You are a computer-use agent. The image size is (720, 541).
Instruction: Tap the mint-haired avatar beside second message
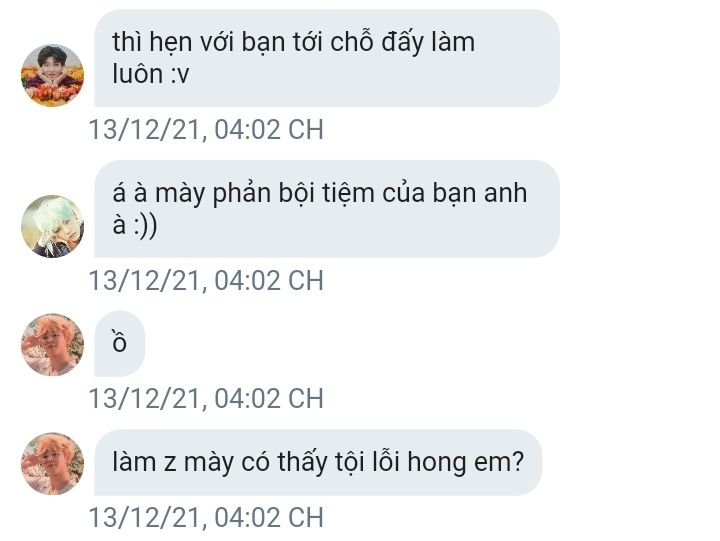pyautogui.click(x=52, y=226)
